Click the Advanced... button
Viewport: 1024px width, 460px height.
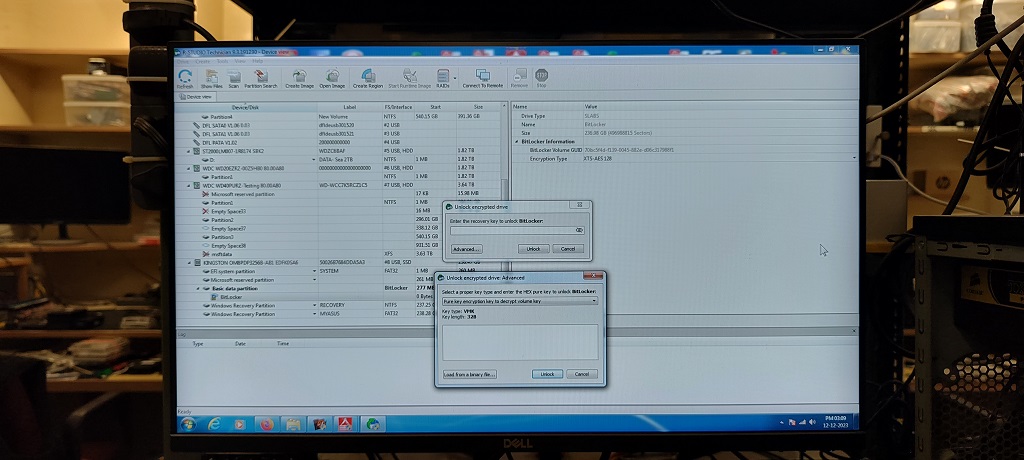pos(466,249)
